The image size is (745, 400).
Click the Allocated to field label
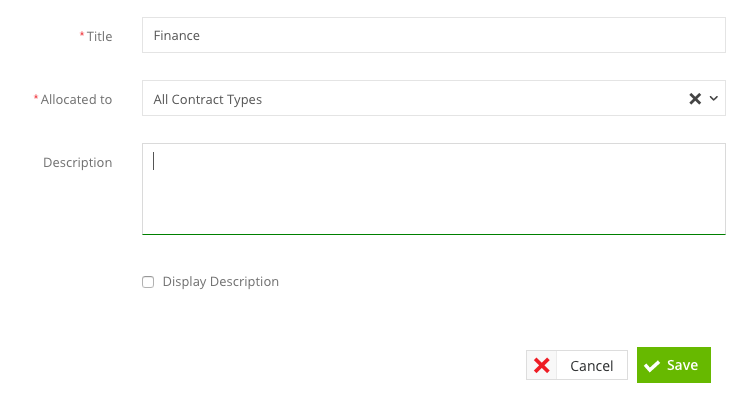[x=76, y=99]
